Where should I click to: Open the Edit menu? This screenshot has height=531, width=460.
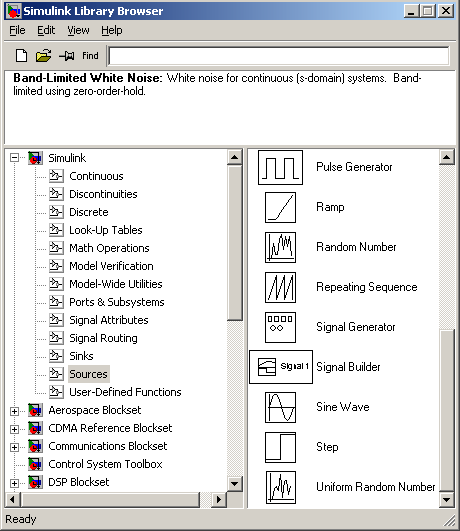46,30
